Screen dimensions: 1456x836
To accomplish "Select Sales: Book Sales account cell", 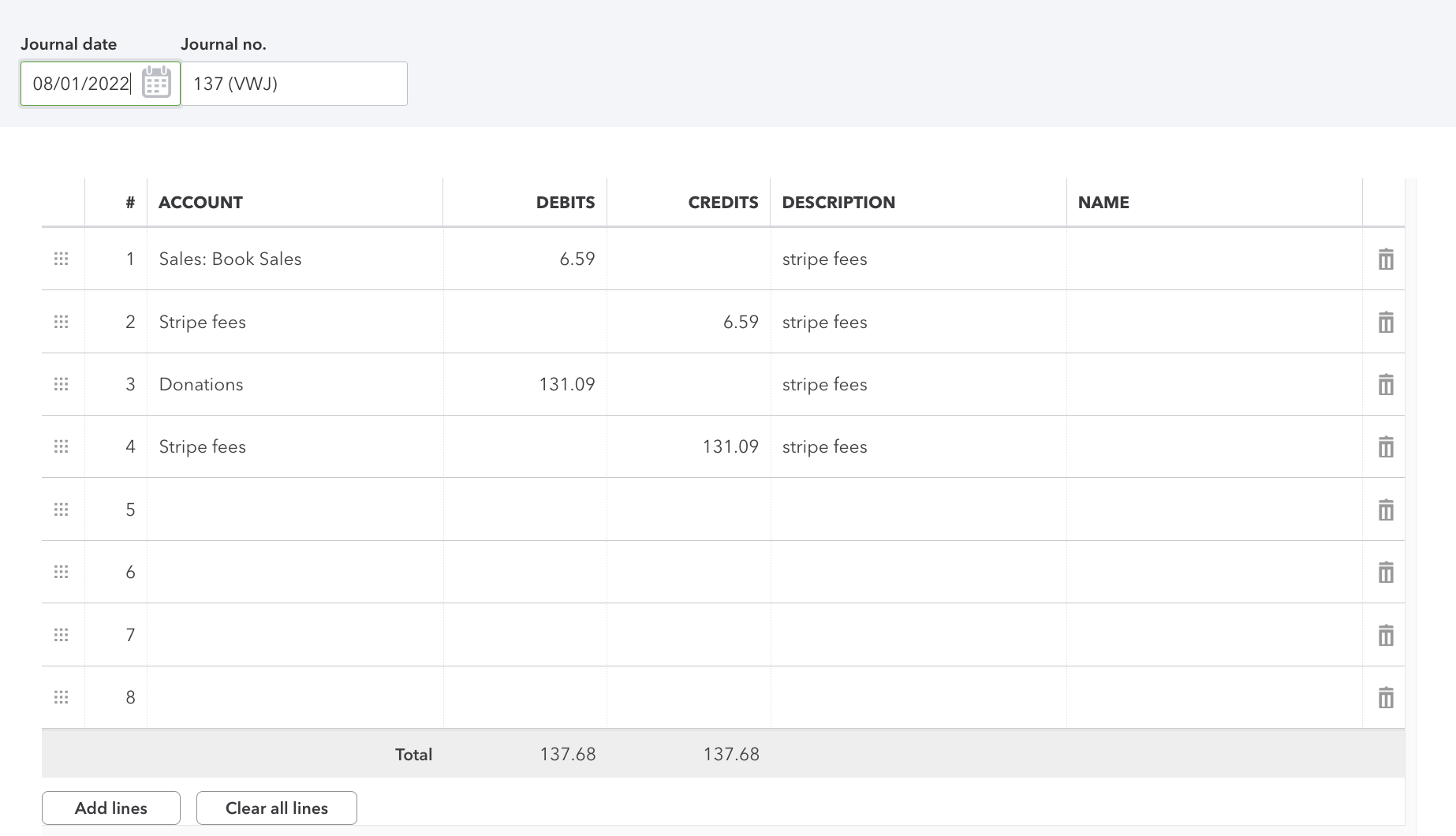I will pos(294,259).
